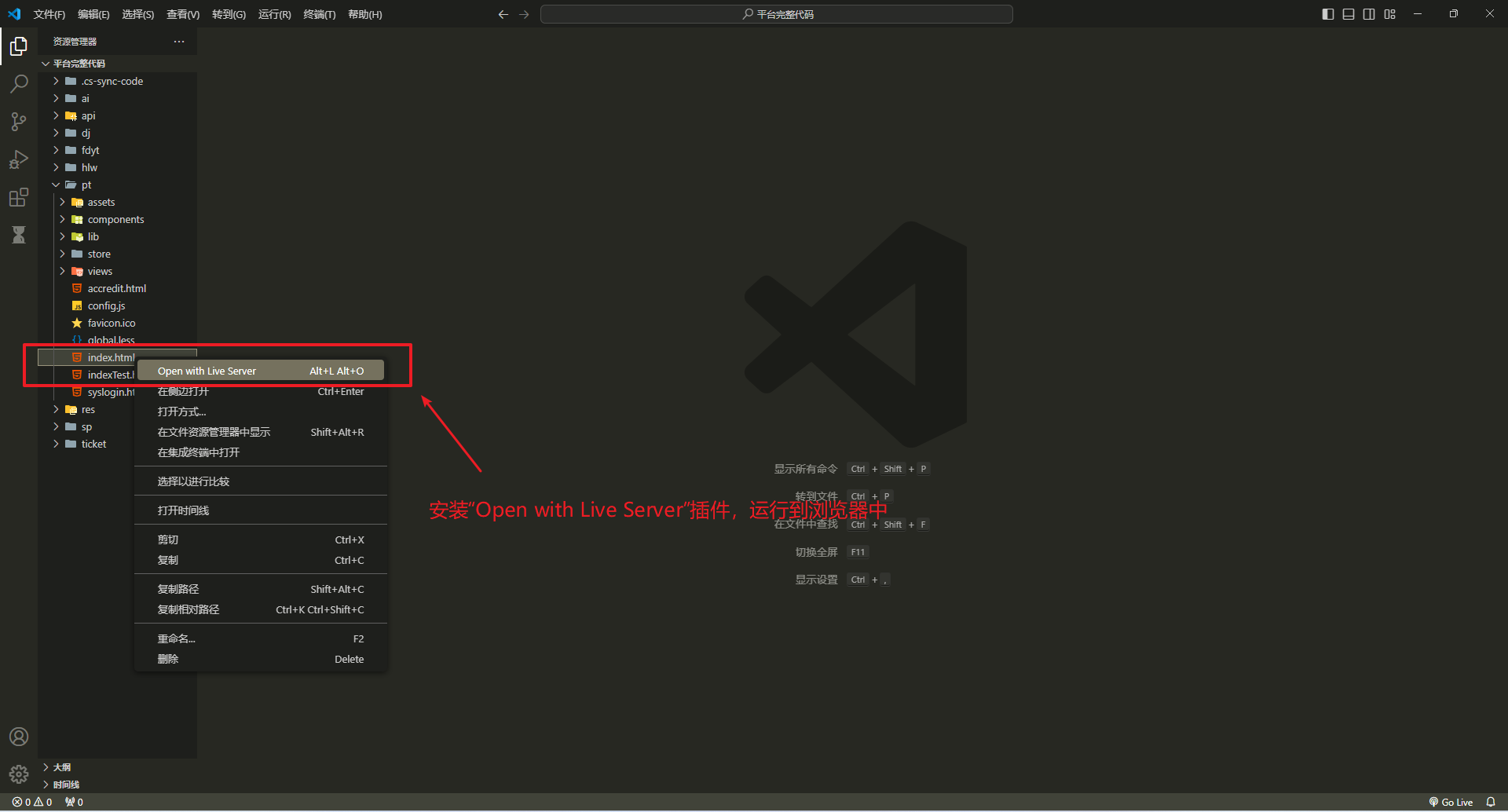Open favicon.ico file

click(x=118, y=323)
